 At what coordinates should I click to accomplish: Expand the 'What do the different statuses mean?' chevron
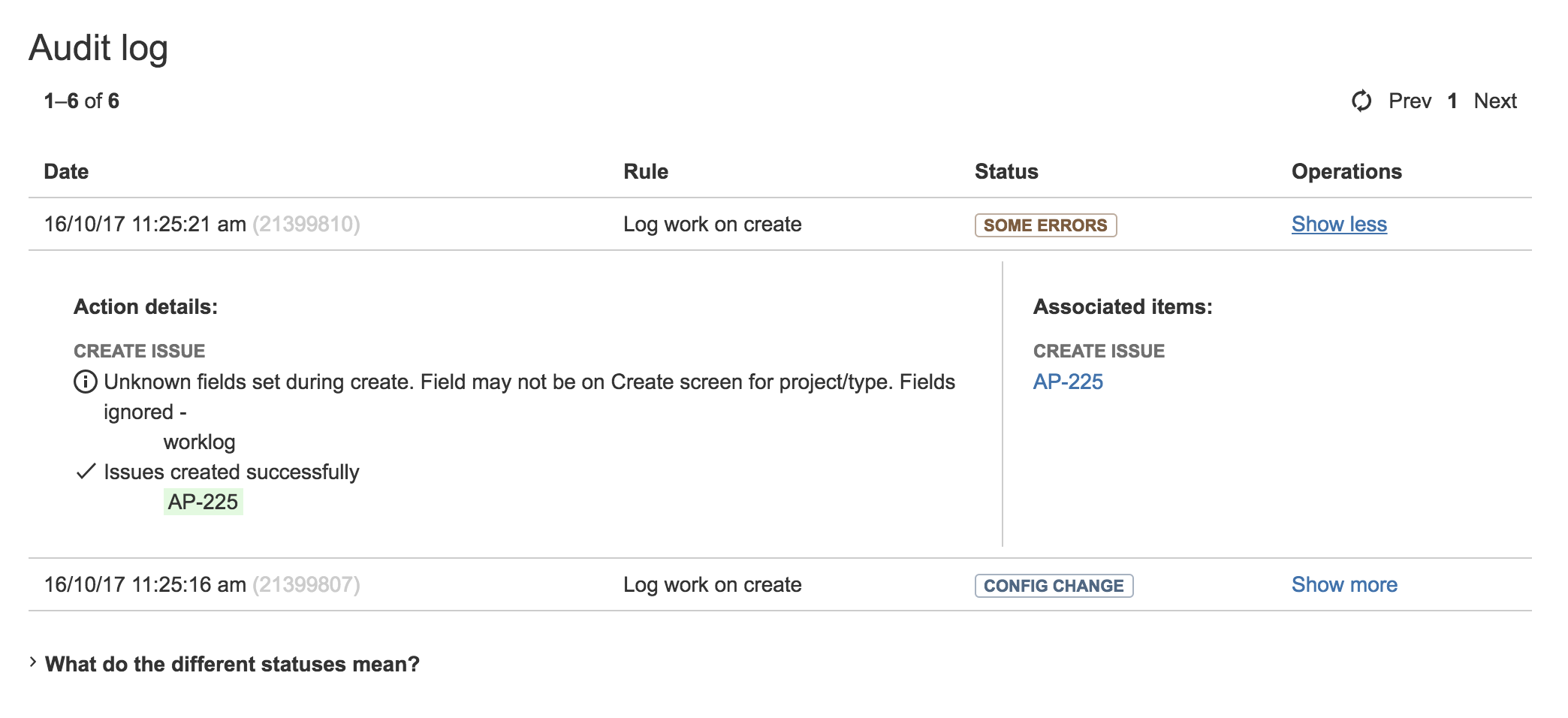tap(33, 662)
